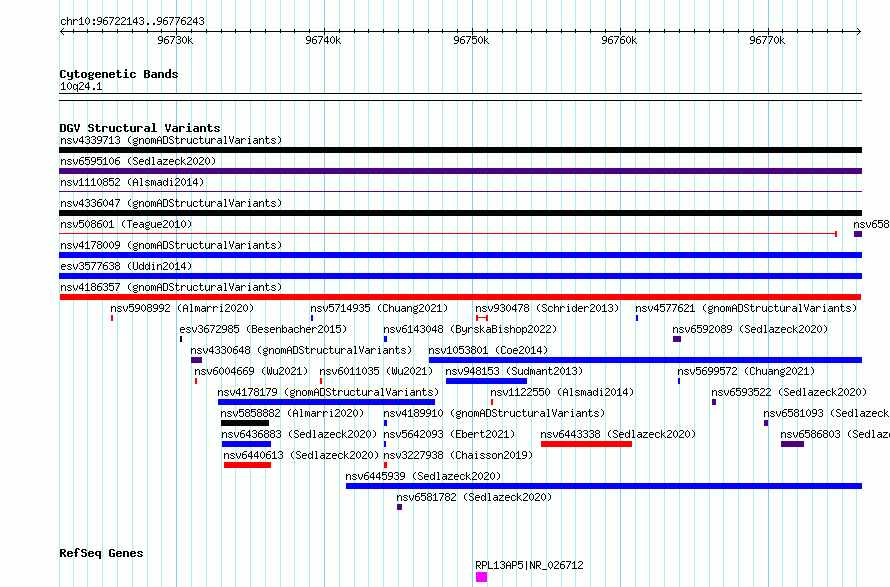Open the esv3577638 (Uddin2014) label

coord(126,266)
